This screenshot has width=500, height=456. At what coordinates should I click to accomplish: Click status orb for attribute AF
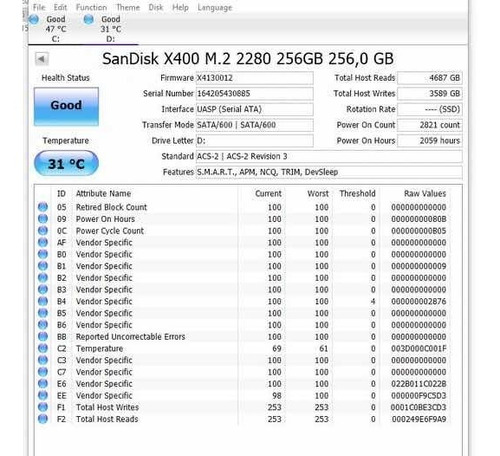pyautogui.click(x=43, y=242)
